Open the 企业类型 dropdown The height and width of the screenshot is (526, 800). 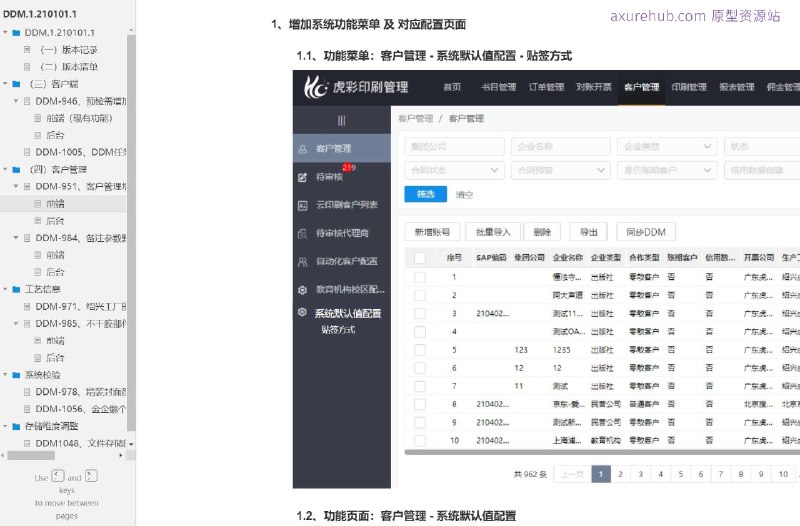(667, 146)
